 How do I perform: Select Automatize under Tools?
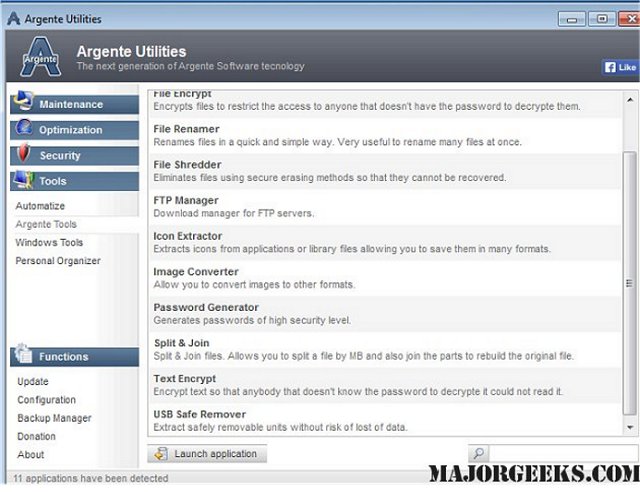point(40,206)
